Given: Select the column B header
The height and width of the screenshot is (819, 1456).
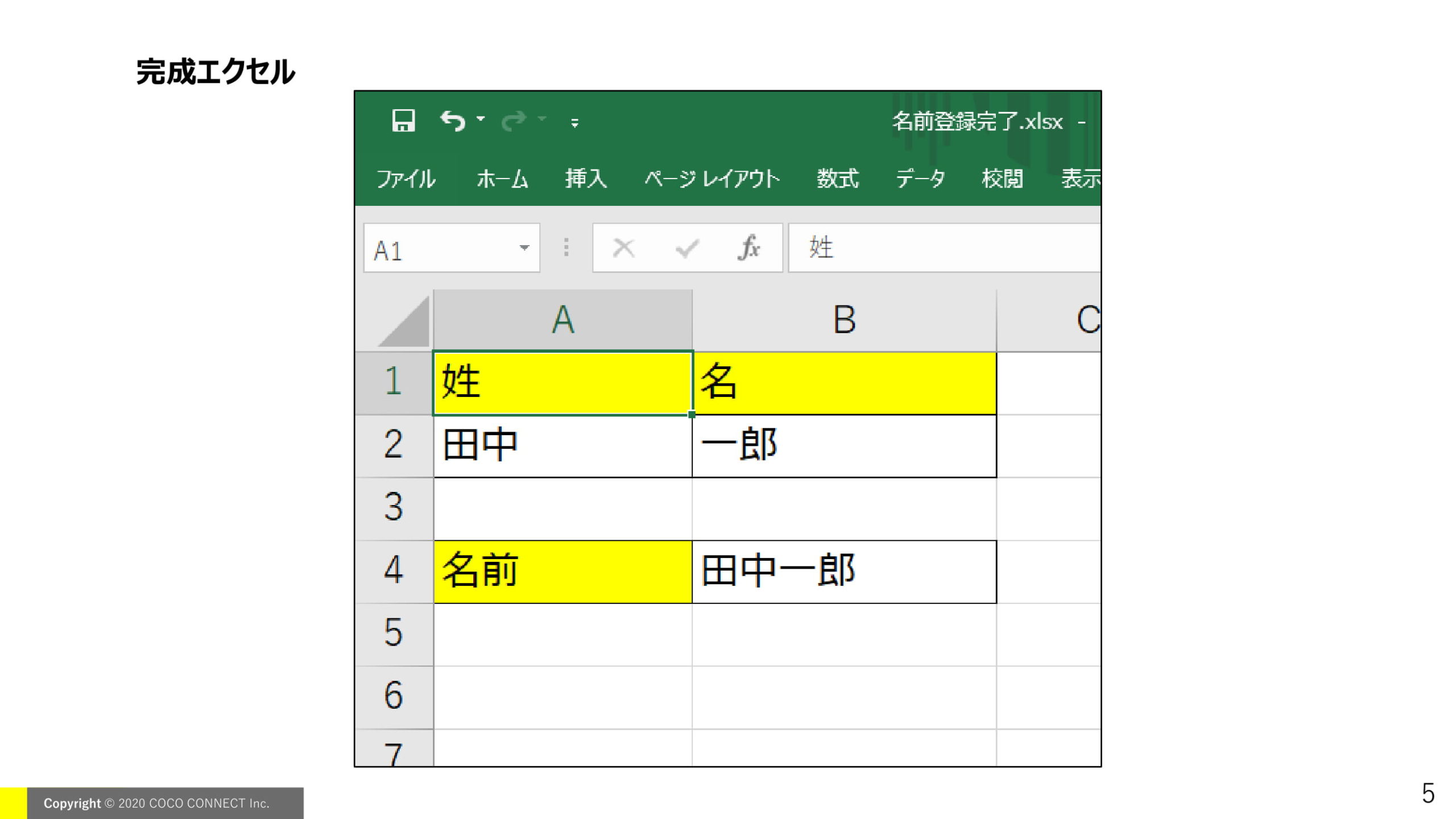Looking at the screenshot, I should coord(844,320).
